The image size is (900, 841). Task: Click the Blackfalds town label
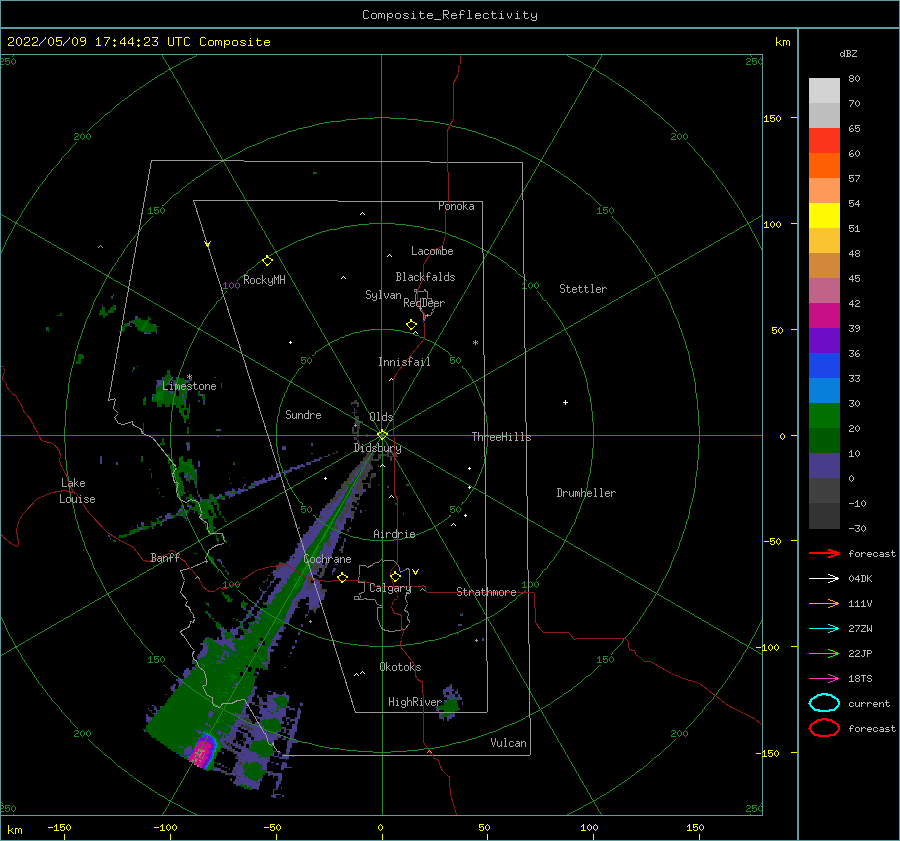click(425, 277)
